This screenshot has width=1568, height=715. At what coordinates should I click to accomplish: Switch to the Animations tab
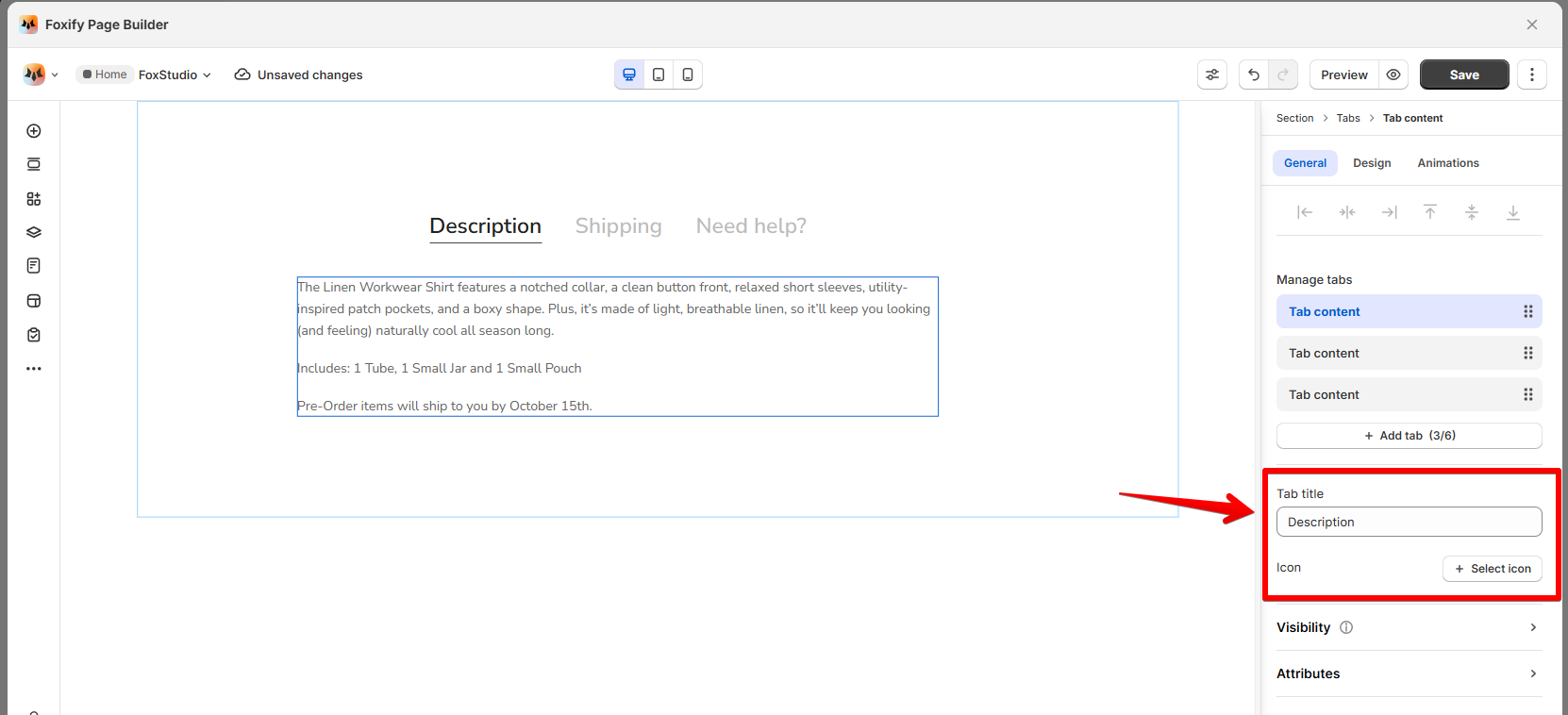1448,163
